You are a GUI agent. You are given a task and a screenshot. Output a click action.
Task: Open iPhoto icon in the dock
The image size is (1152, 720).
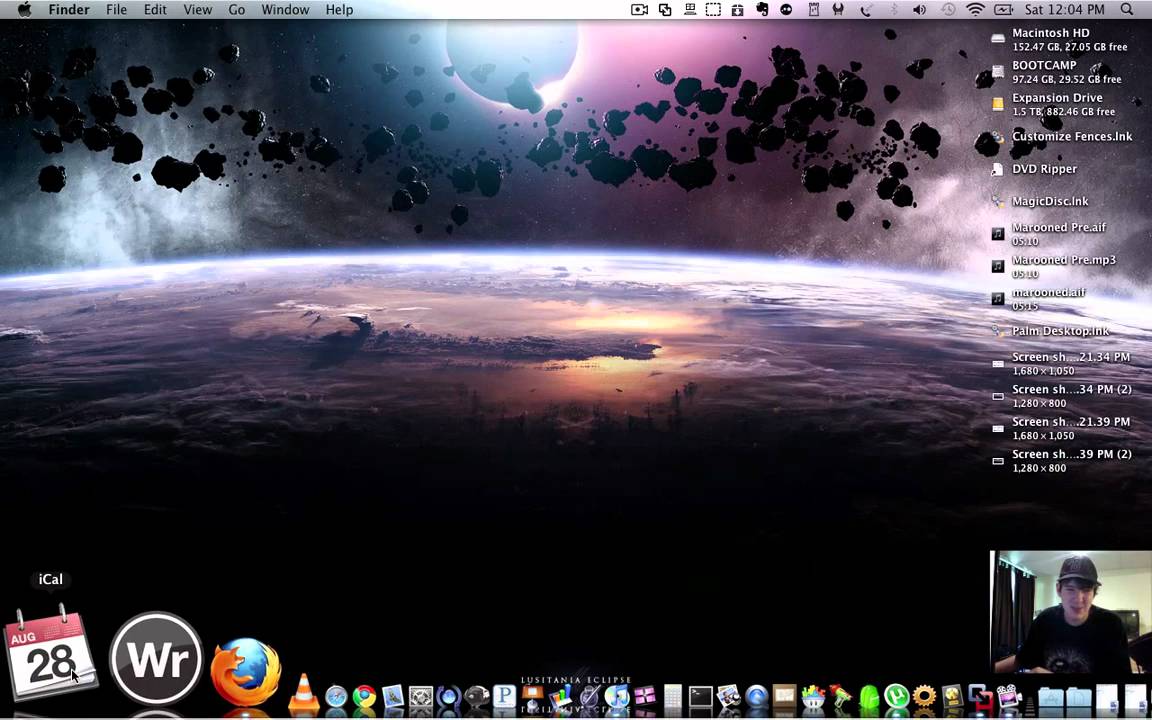pos(730,696)
